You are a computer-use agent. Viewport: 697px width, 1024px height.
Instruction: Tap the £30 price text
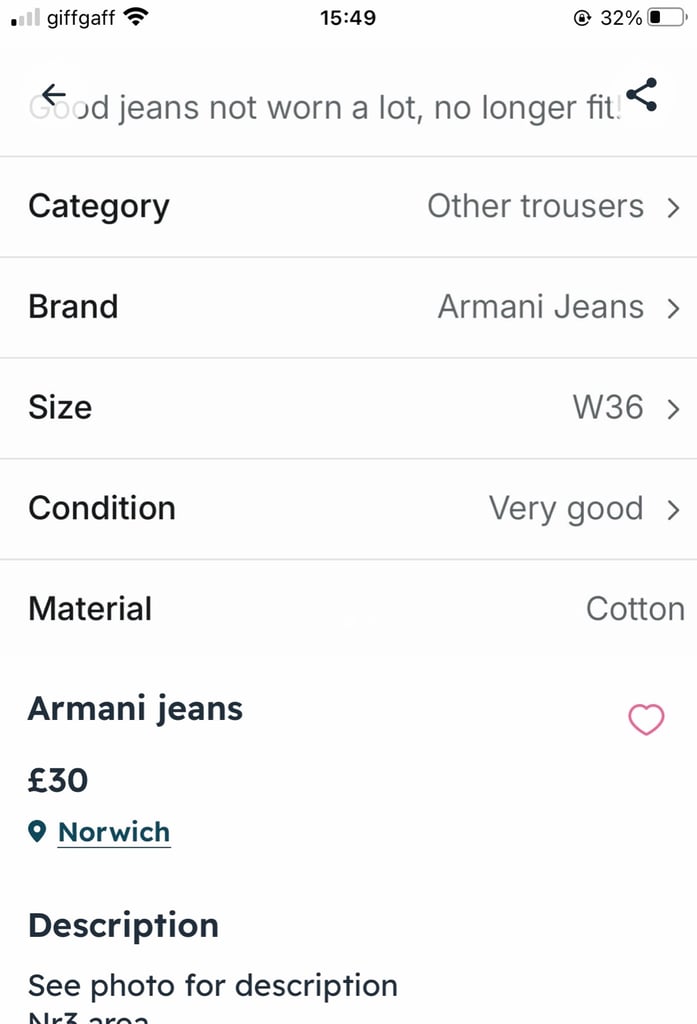(57, 780)
